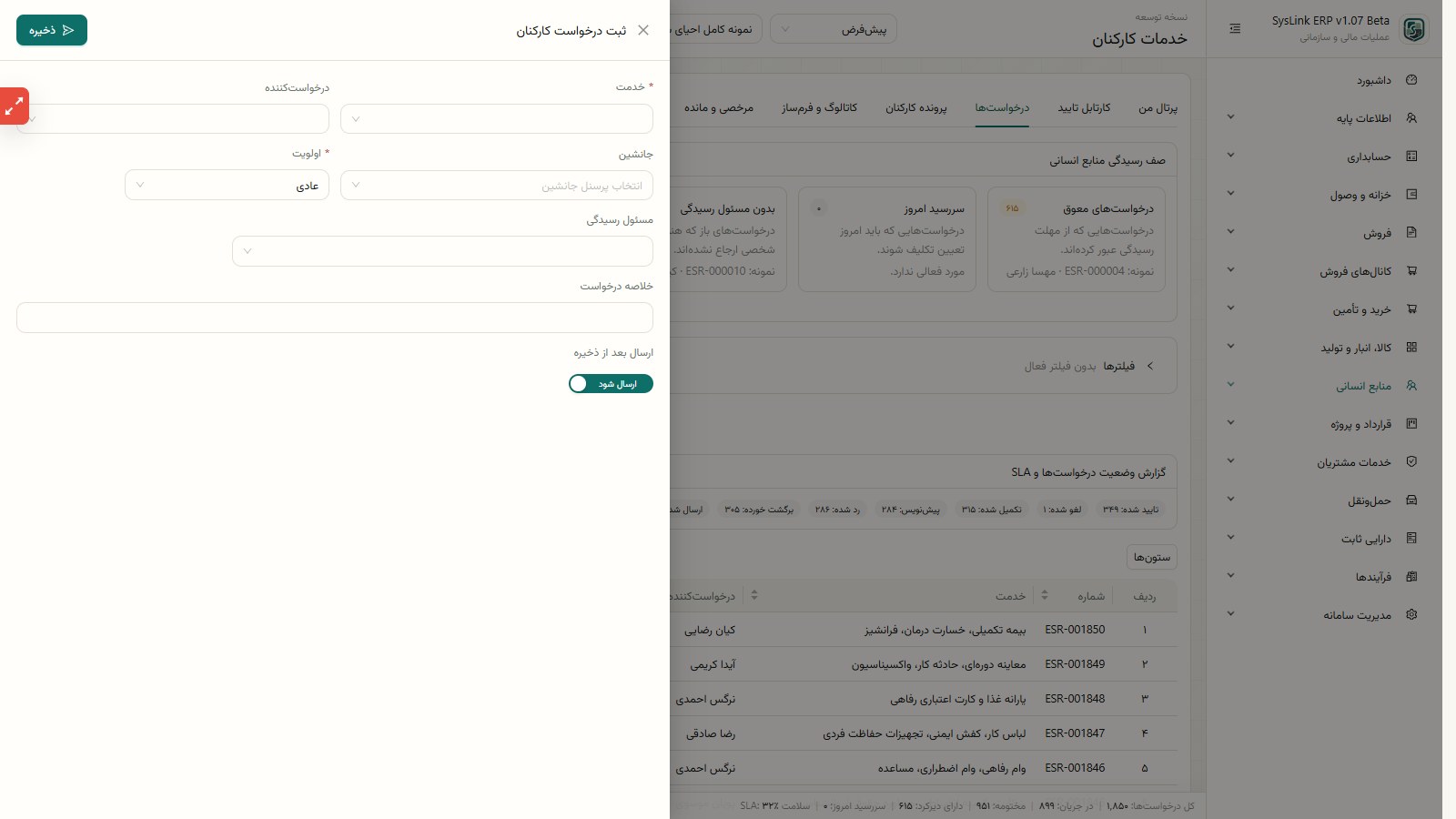Open the درخواست‌کننده requester dropdown

click(x=173, y=119)
